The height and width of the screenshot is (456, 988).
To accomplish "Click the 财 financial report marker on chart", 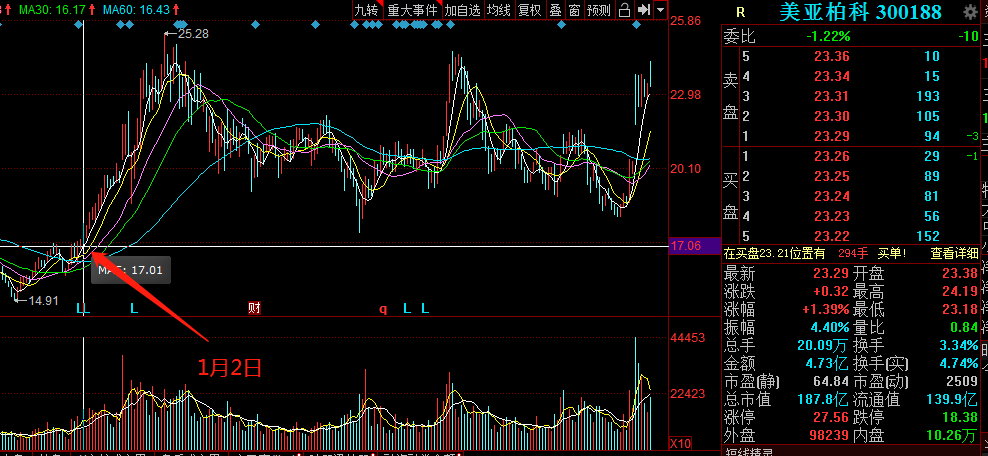I will (x=255, y=308).
